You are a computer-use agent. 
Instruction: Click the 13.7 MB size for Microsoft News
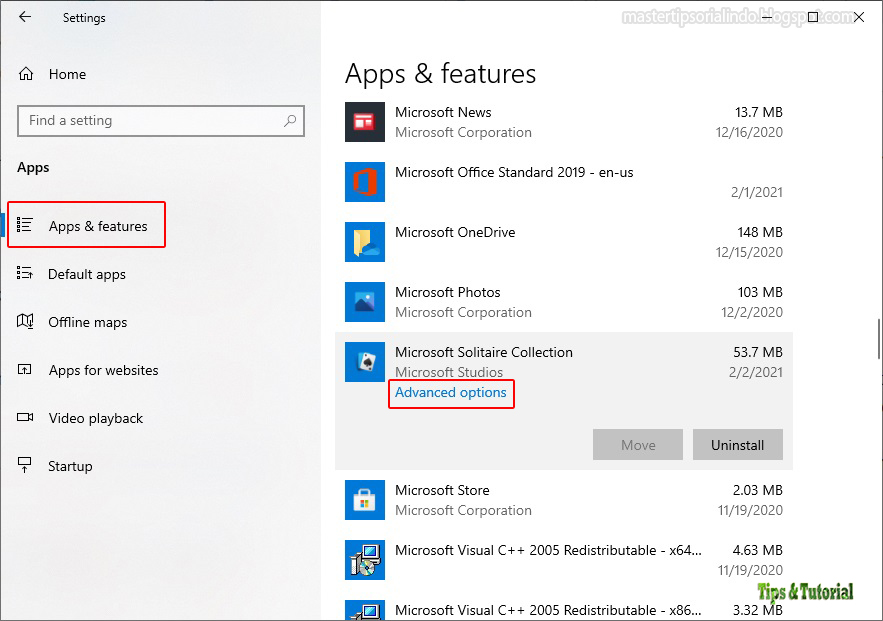click(759, 112)
